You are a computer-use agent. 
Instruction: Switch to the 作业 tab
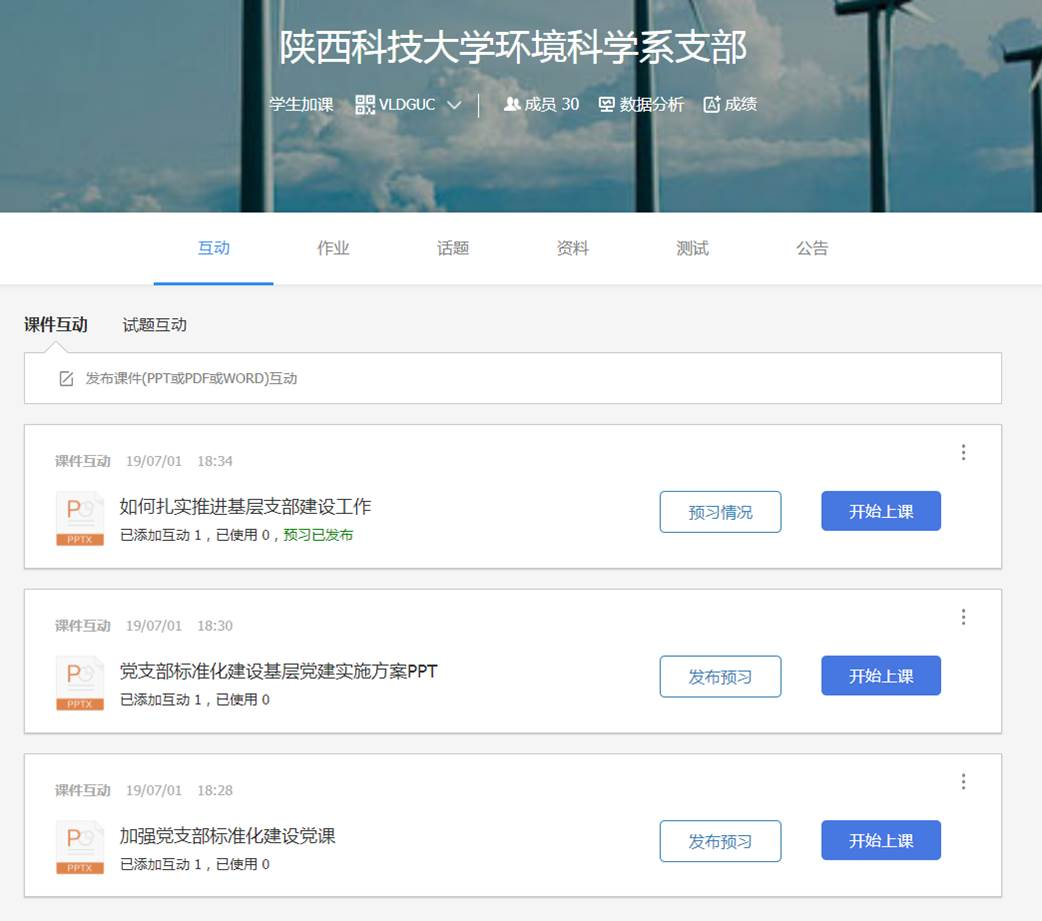[333, 248]
